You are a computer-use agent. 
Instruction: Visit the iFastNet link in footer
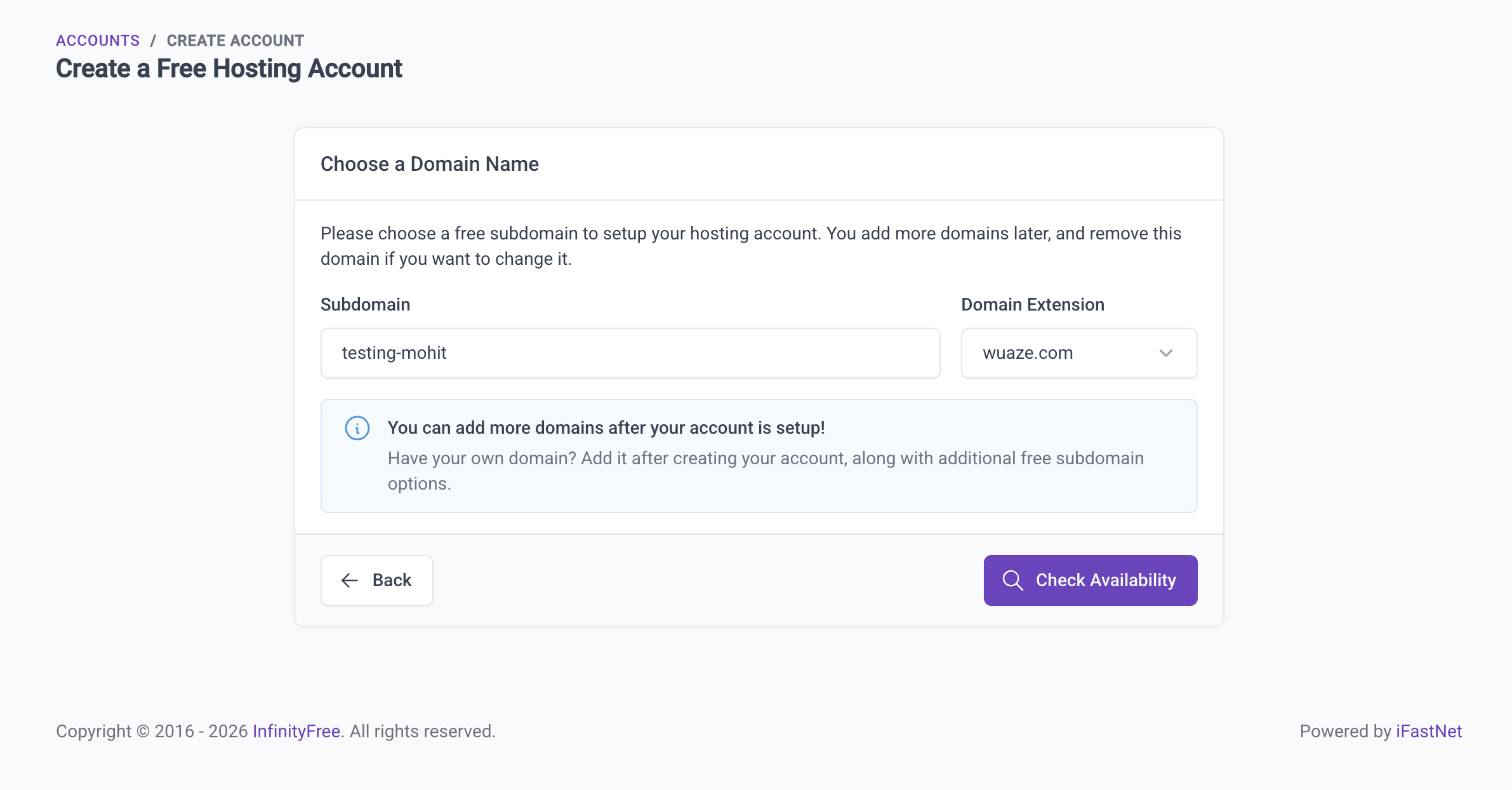1428,732
